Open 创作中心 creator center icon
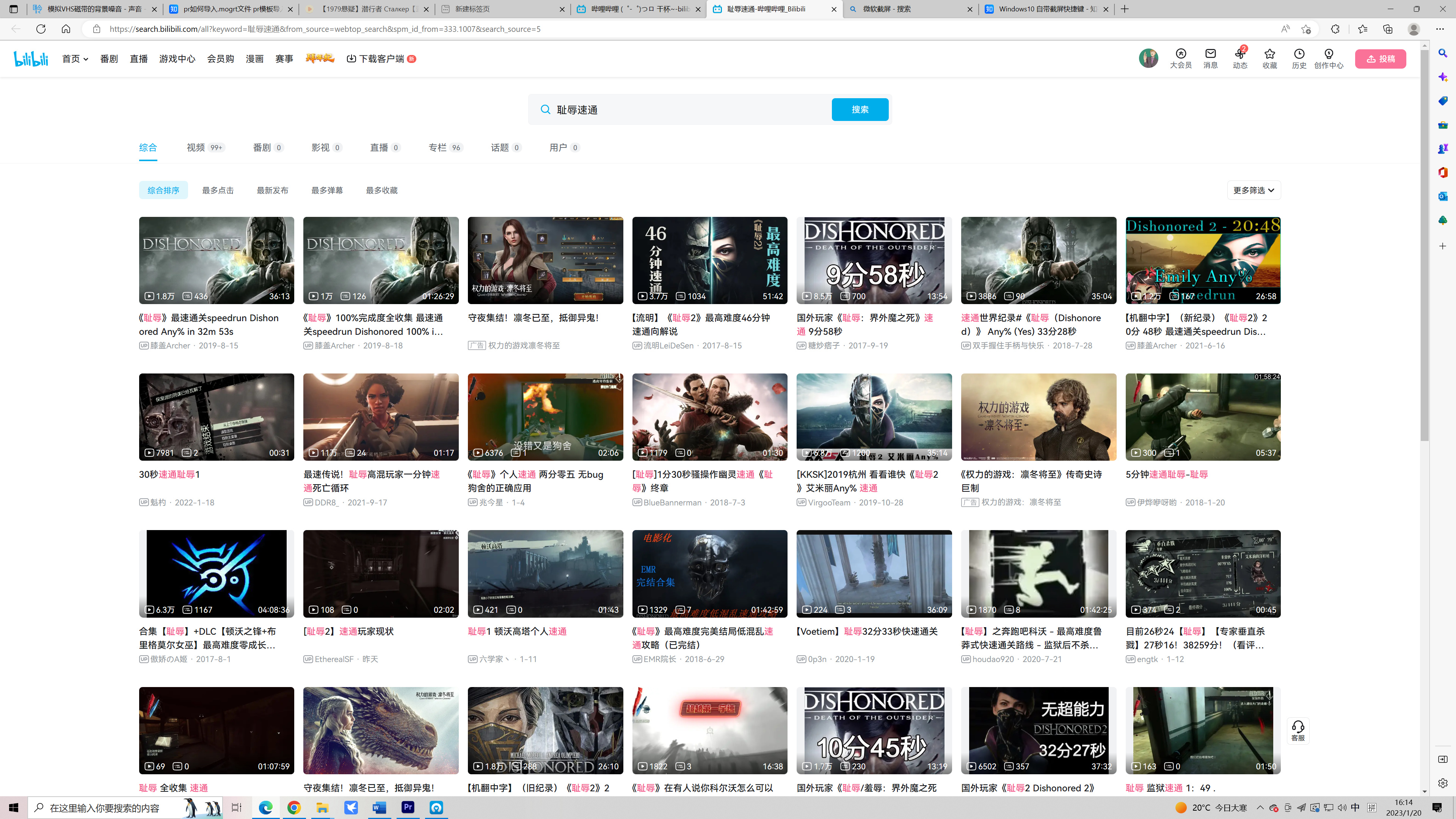The image size is (1456, 819). pos(1328,58)
